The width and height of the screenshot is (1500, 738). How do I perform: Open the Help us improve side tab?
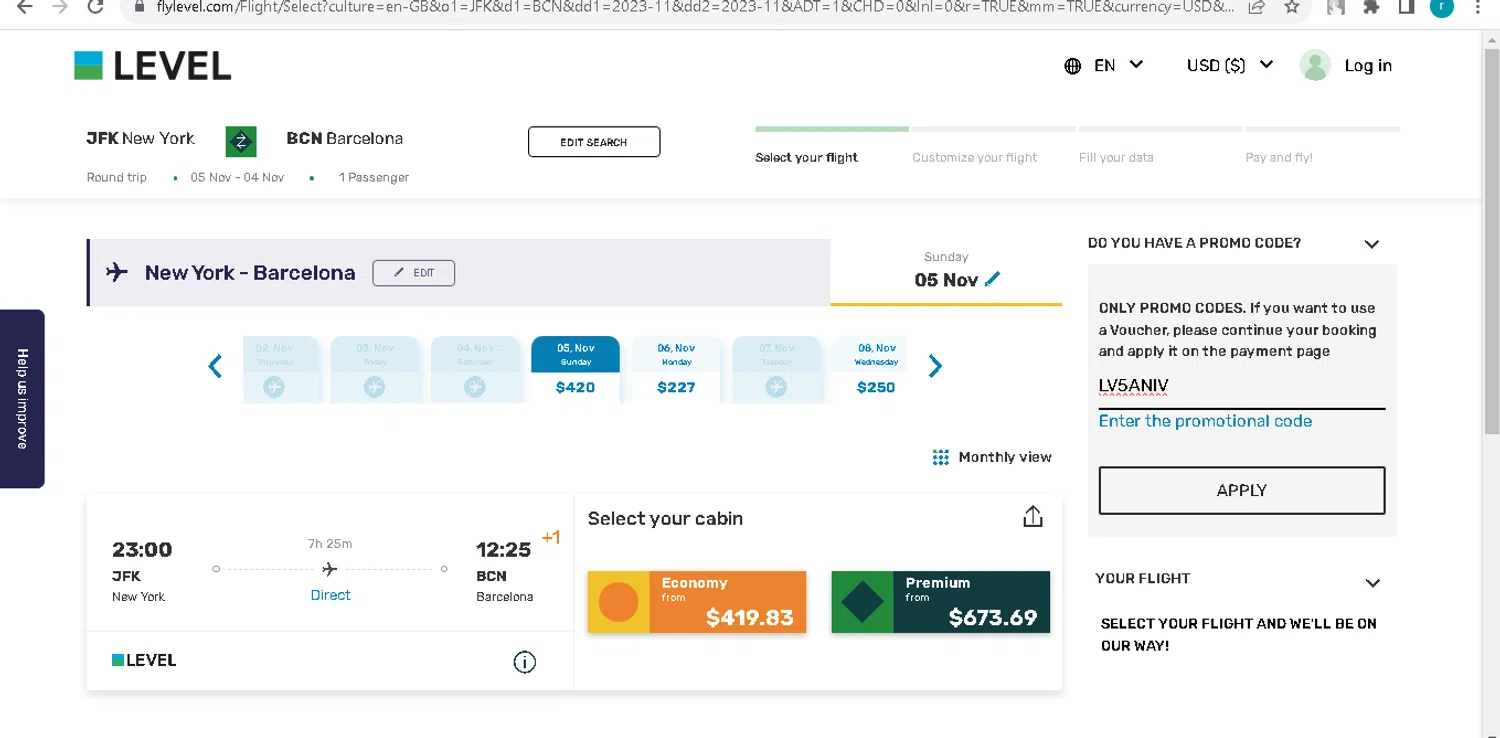click(x=22, y=398)
